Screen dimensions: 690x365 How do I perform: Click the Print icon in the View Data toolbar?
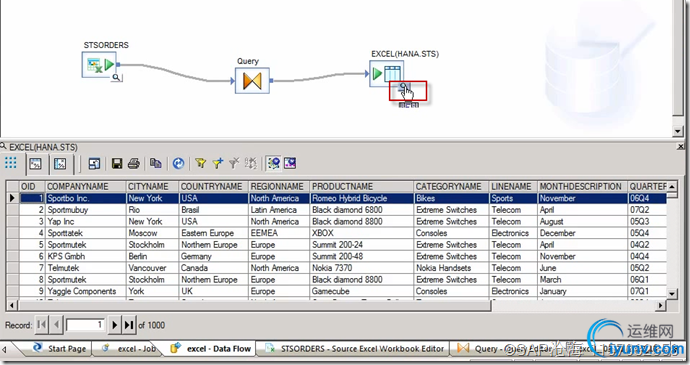[134, 164]
